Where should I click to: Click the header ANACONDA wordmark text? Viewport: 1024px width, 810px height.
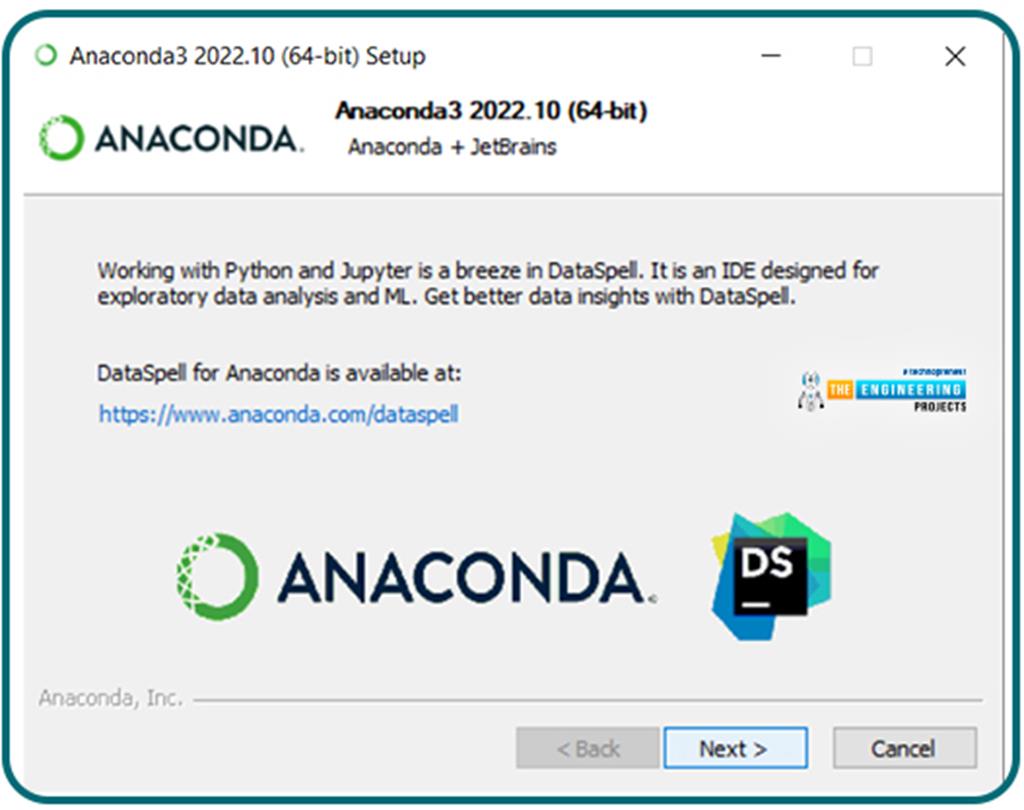point(199,139)
